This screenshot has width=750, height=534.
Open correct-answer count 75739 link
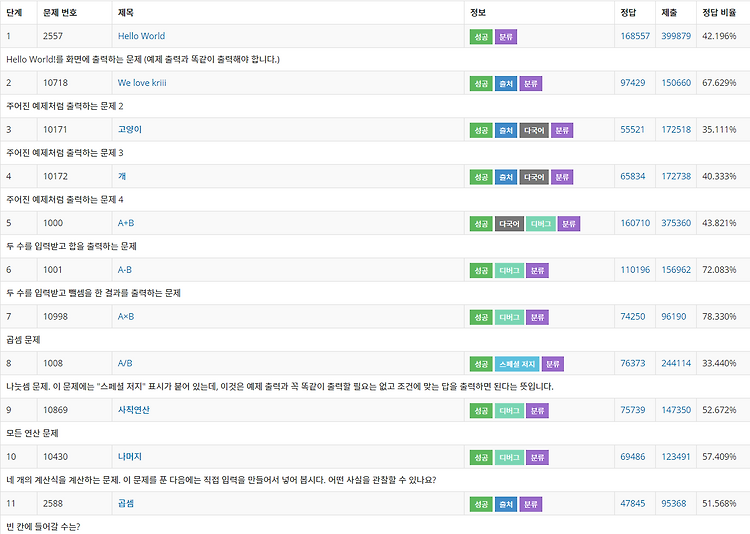632,410
